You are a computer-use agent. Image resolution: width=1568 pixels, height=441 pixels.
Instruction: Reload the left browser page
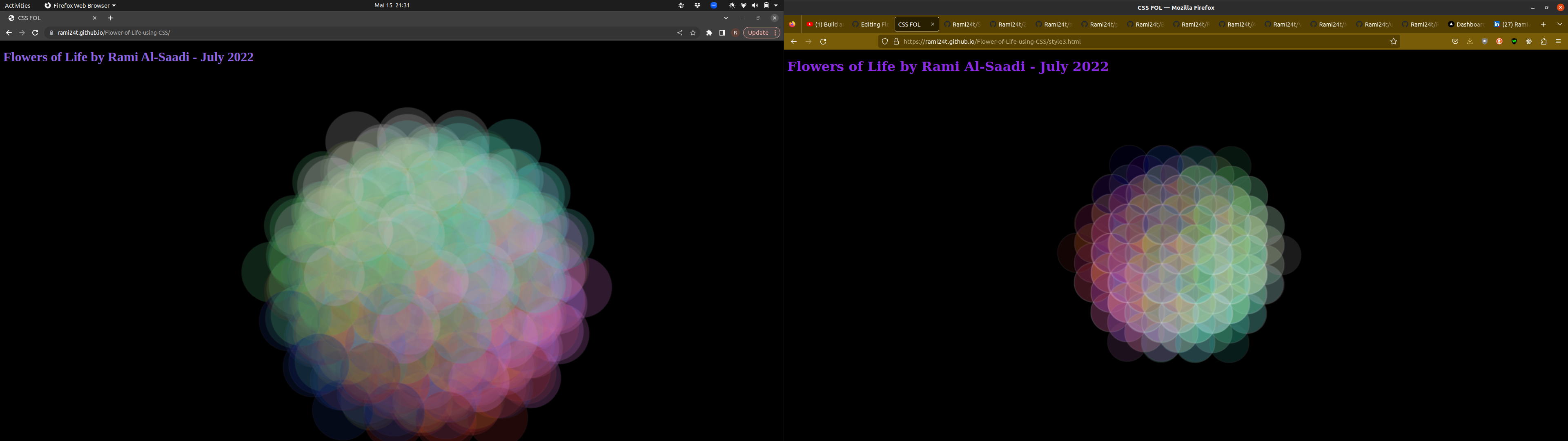point(35,33)
